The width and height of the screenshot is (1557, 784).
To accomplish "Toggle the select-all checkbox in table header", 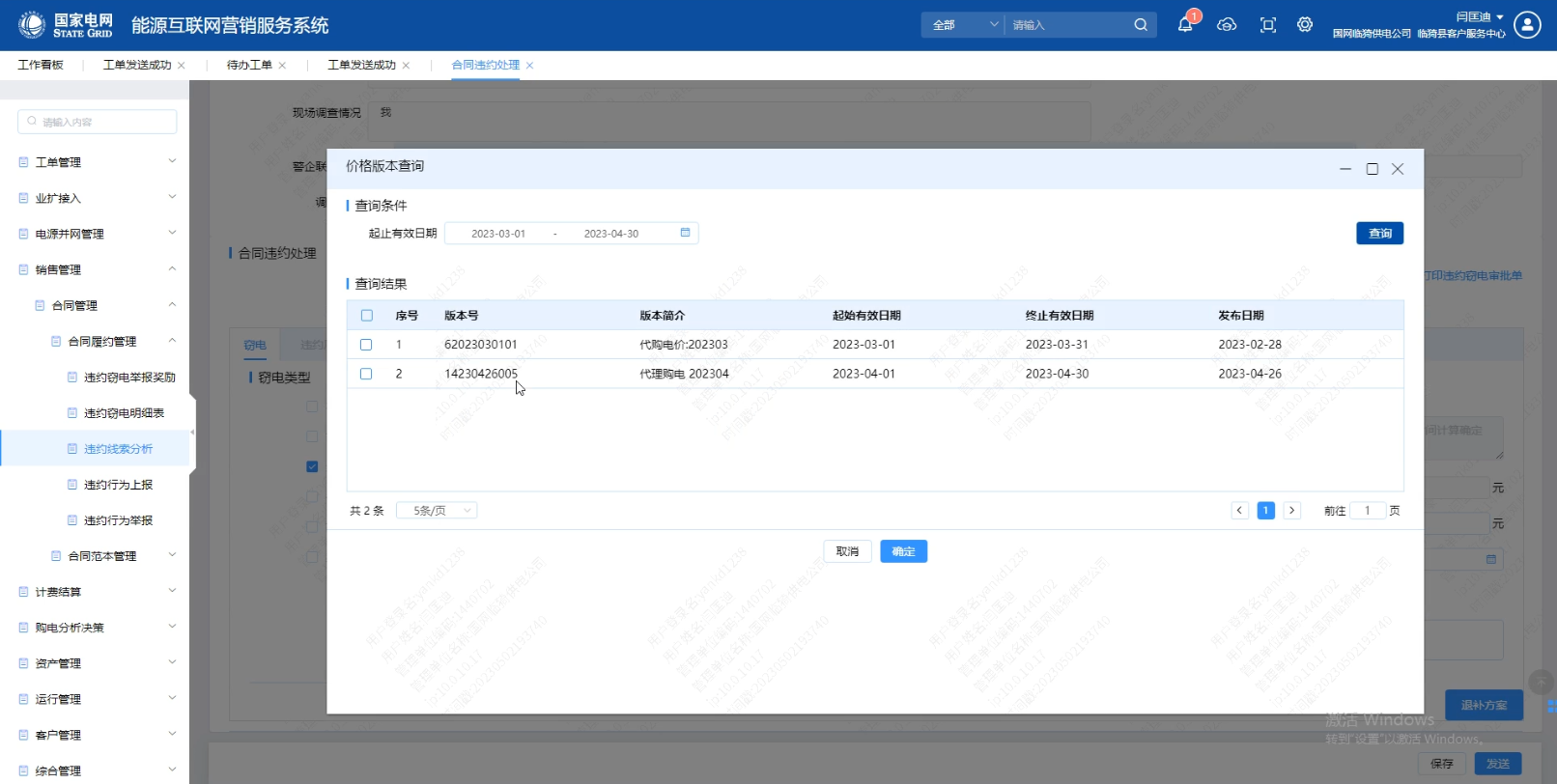I will point(367,316).
